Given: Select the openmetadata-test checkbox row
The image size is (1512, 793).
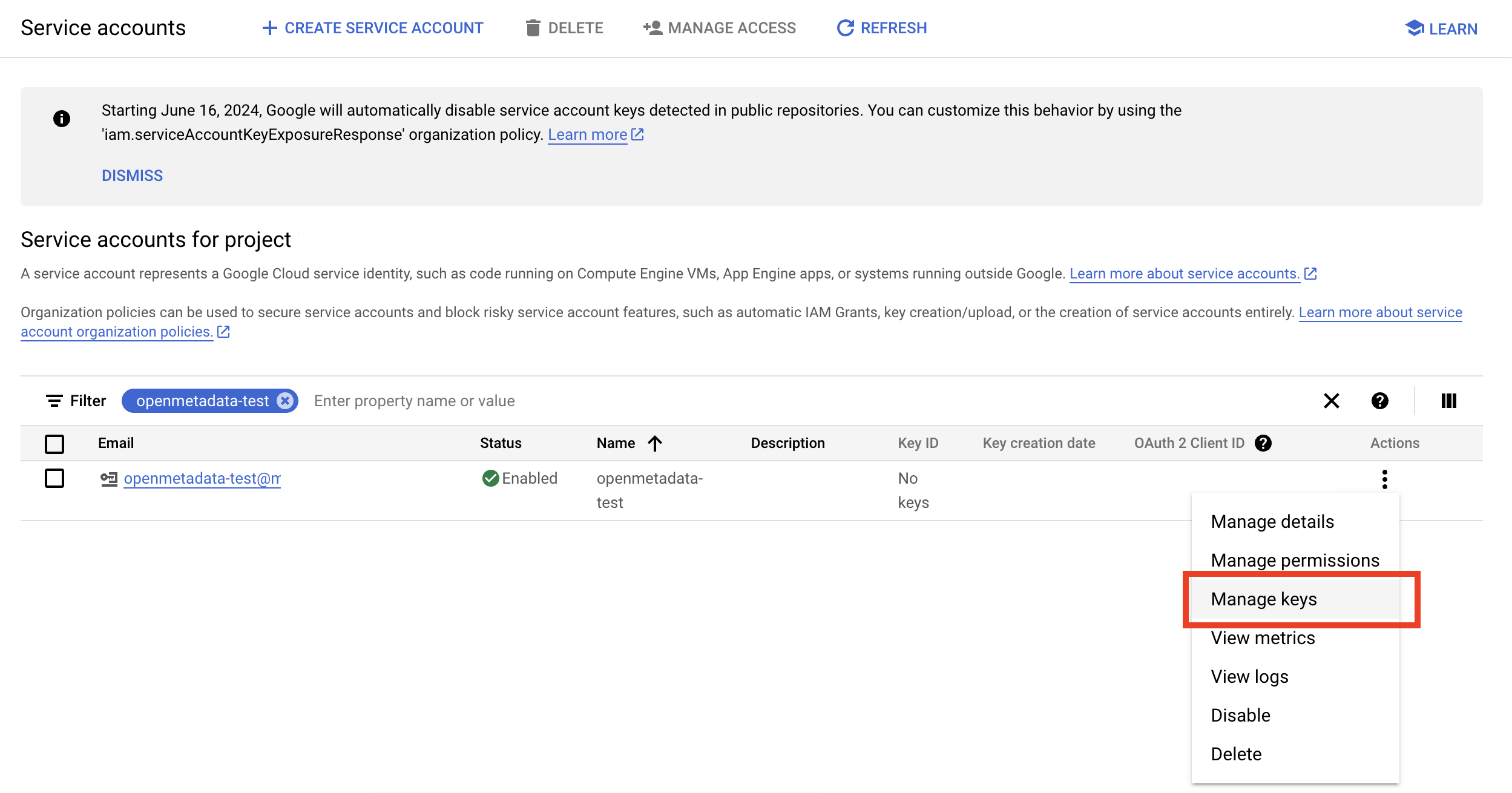Looking at the screenshot, I should 54,478.
